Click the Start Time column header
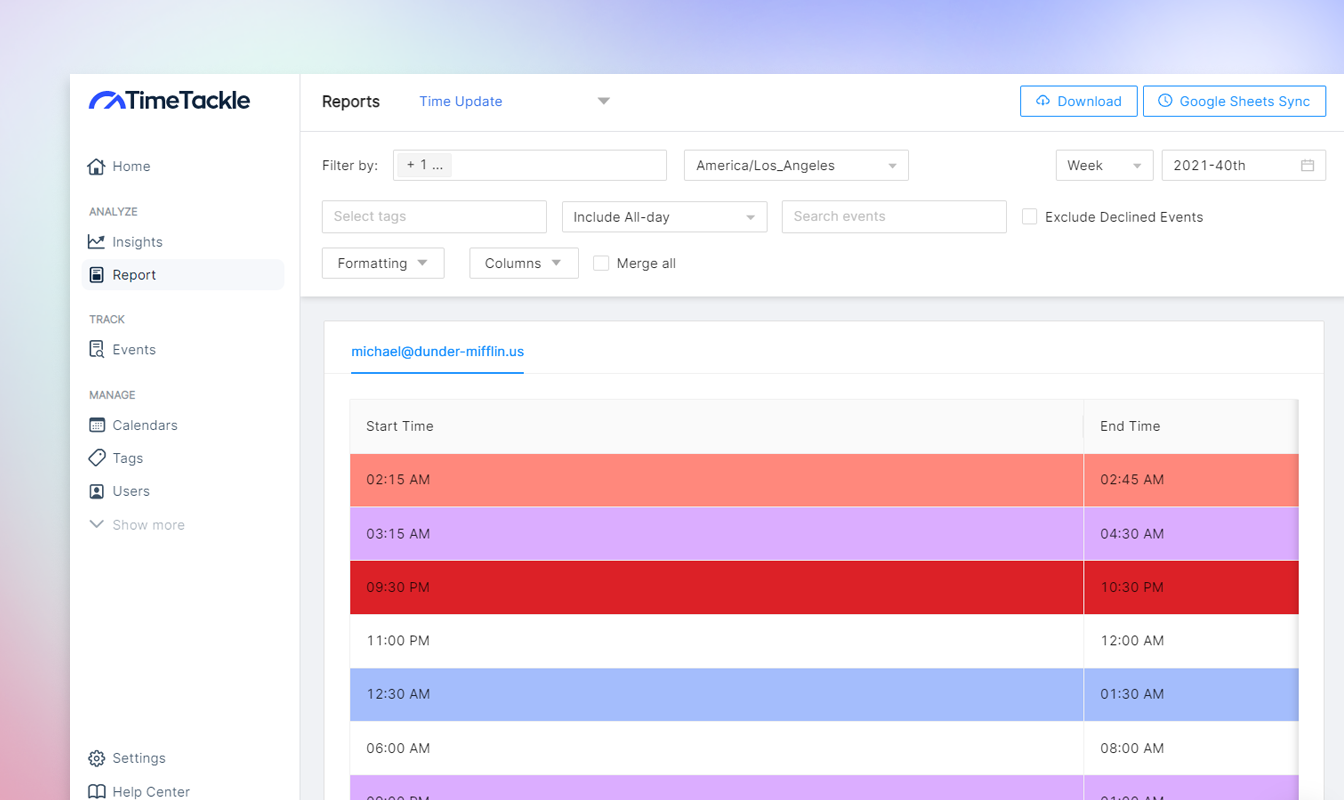 (716, 426)
